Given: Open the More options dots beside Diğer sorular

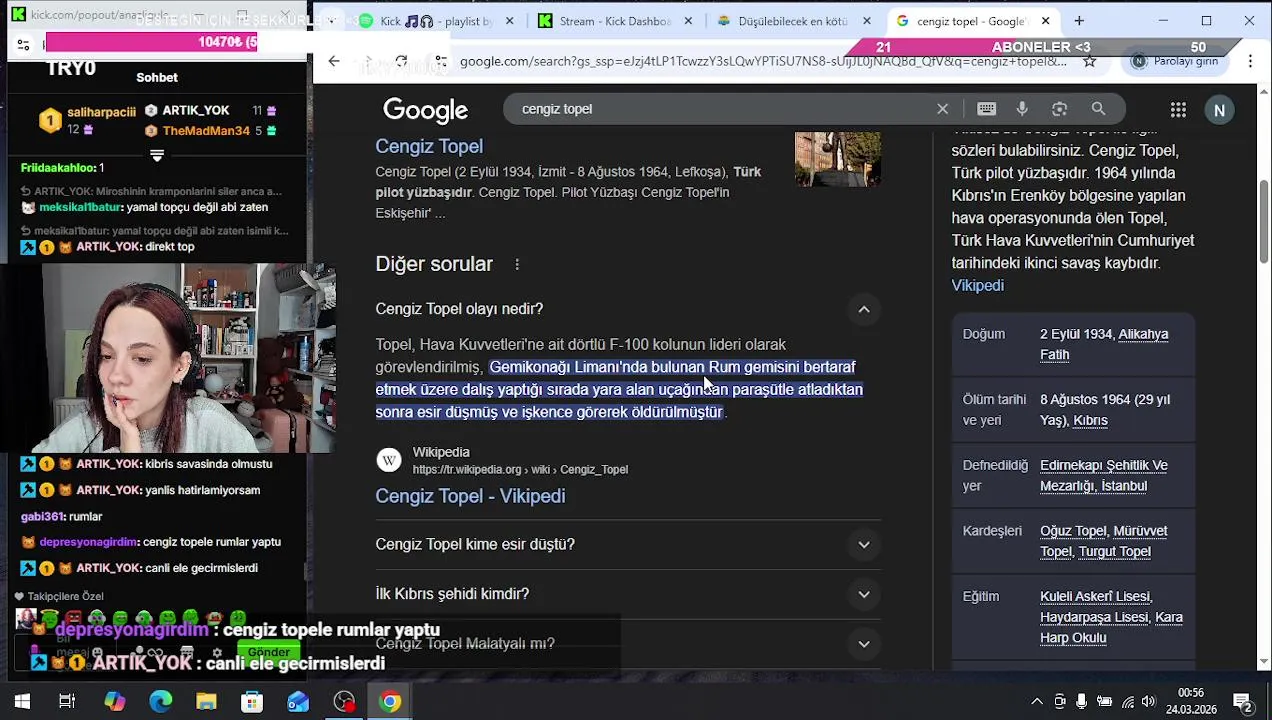Looking at the screenshot, I should [517, 264].
